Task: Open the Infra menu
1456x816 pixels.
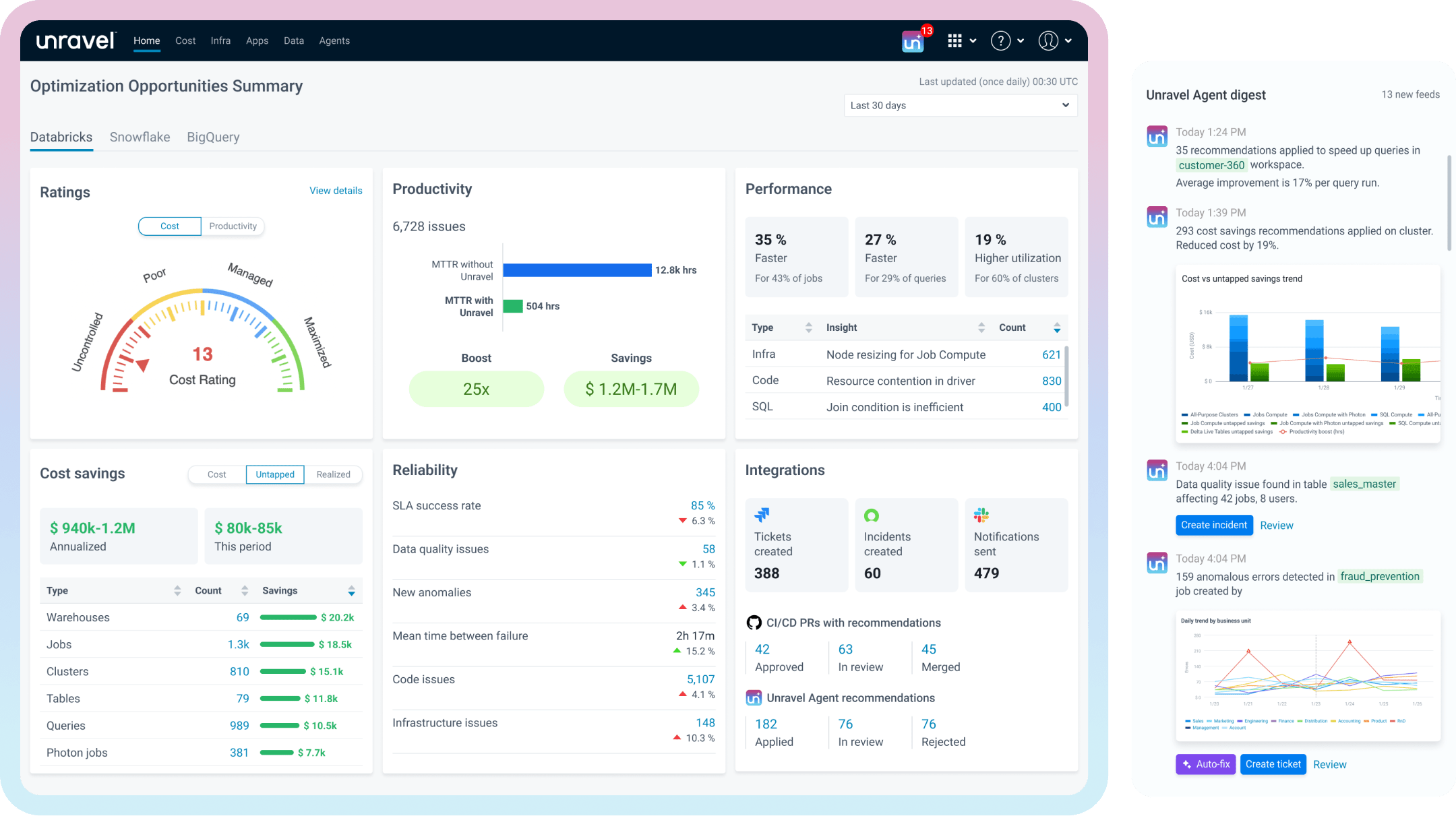Action: click(220, 40)
